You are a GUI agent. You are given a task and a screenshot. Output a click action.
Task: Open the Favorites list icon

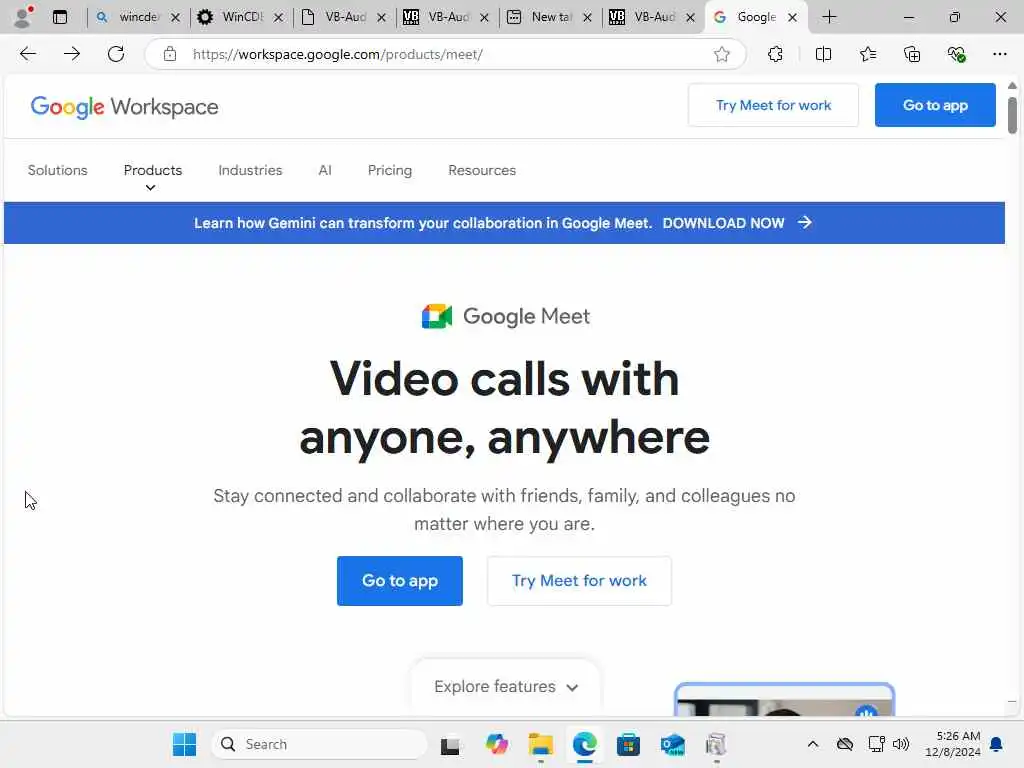pyautogui.click(x=868, y=54)
